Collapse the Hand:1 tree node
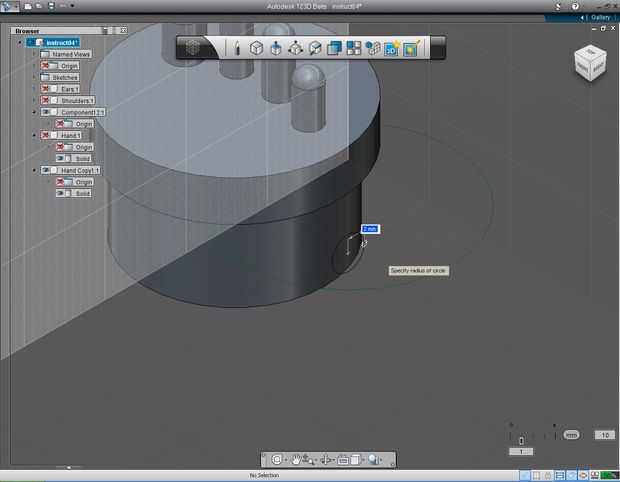Viewport: 620px width, 482px height. click(33, 135)
